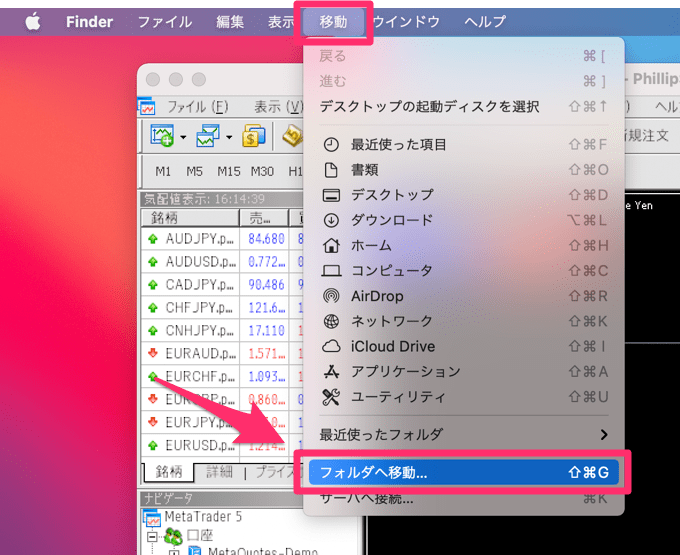Screen dimensions: 680x555
Task: Click the document icon beside 書類
Action: pyautogui.click(x=331, y=170)
